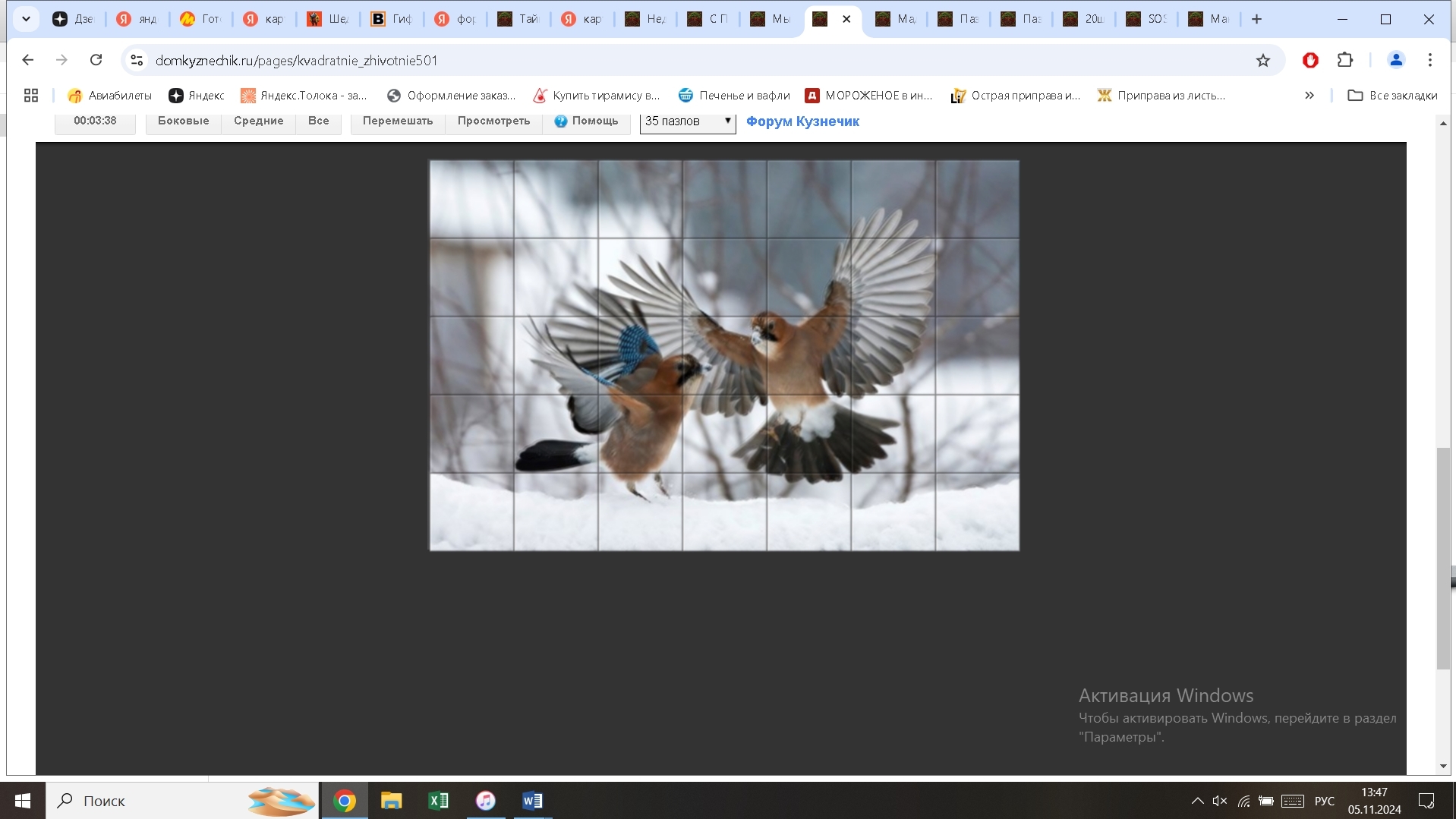Click the browser back arrow
This screenshot has width=1456, height=819.
pyautogui.click(x=28, y=60)
